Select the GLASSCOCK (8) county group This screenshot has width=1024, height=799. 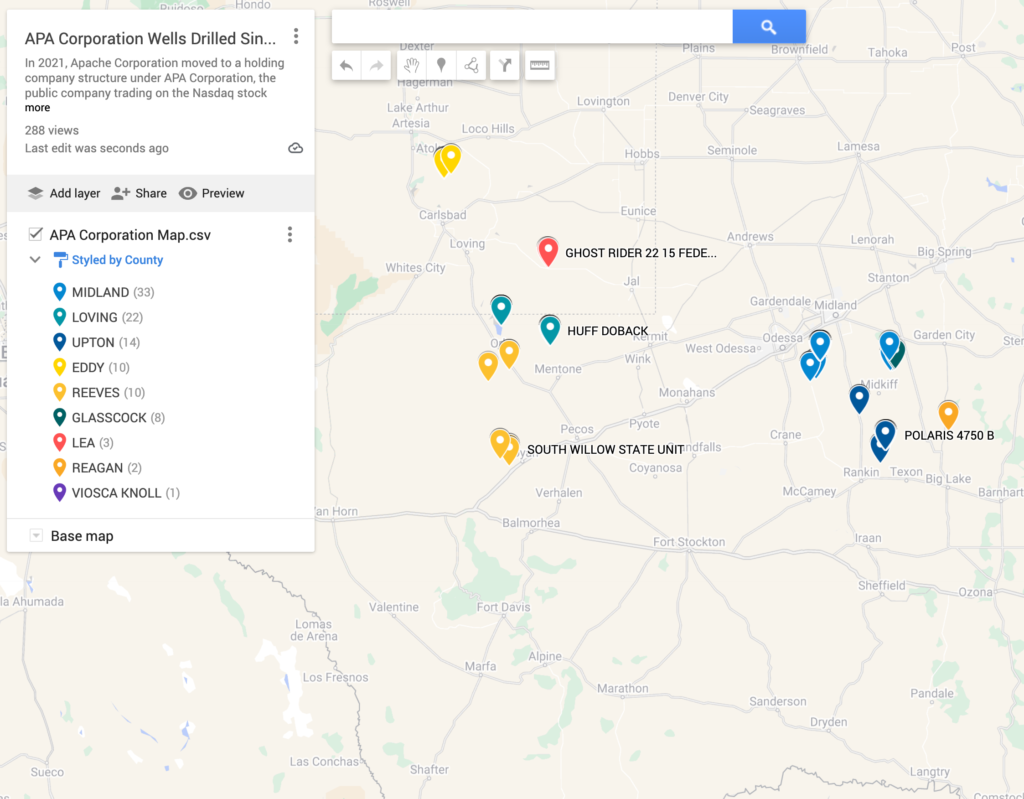[109, 417]
